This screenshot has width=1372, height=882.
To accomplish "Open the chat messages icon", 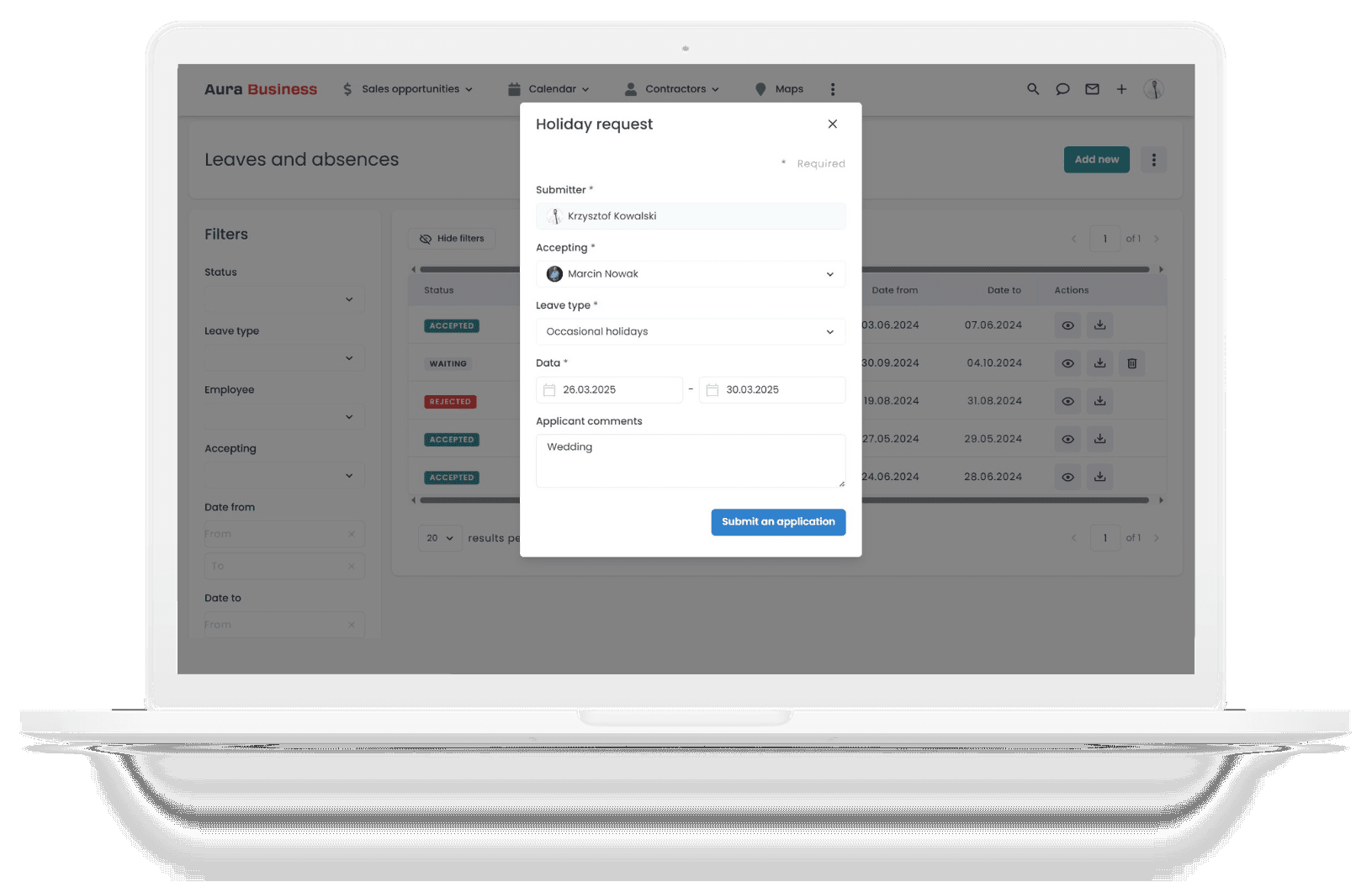I will (1062, 88).
